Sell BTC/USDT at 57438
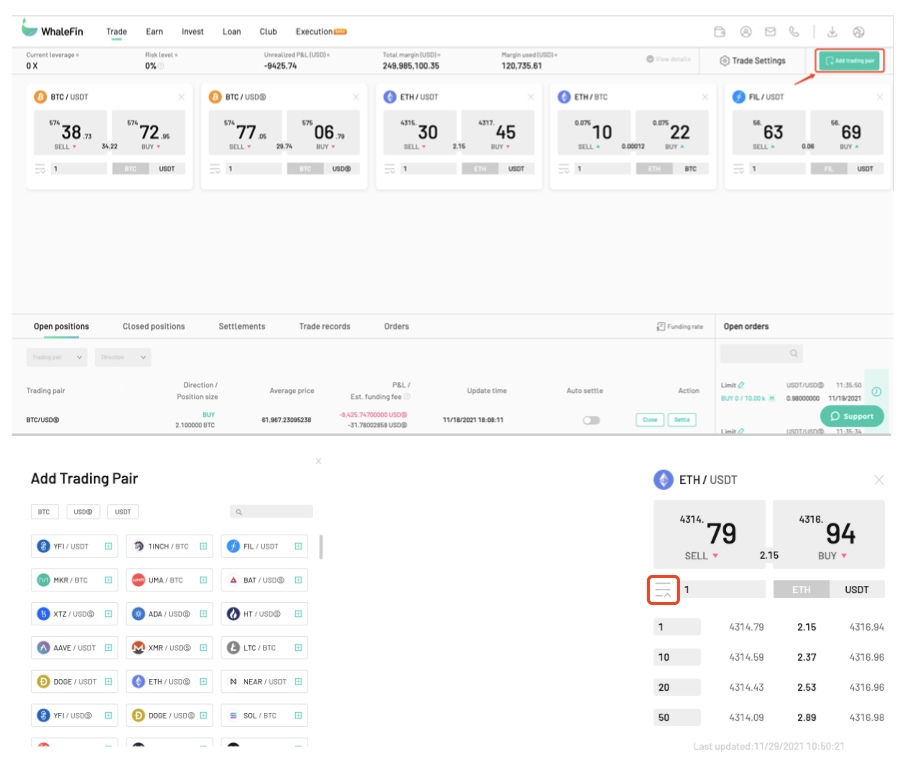 (x=70, y=133)
